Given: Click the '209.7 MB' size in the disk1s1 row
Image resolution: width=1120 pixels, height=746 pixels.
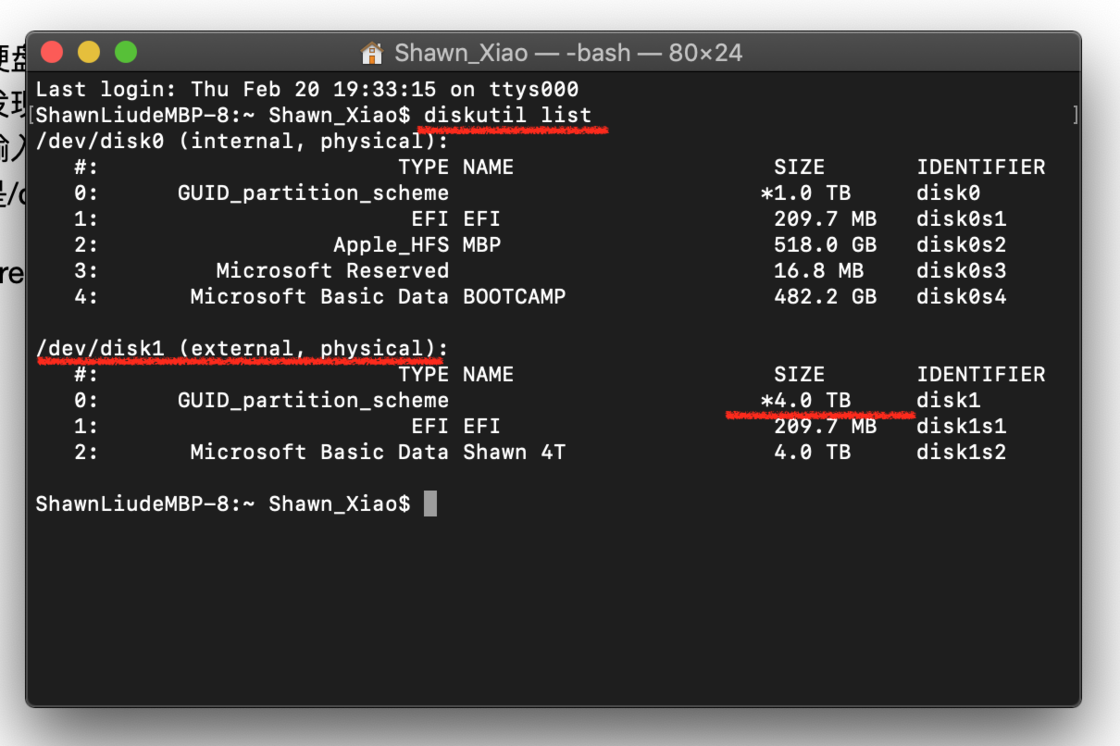Looking at the screenshot, I should 826,426.
